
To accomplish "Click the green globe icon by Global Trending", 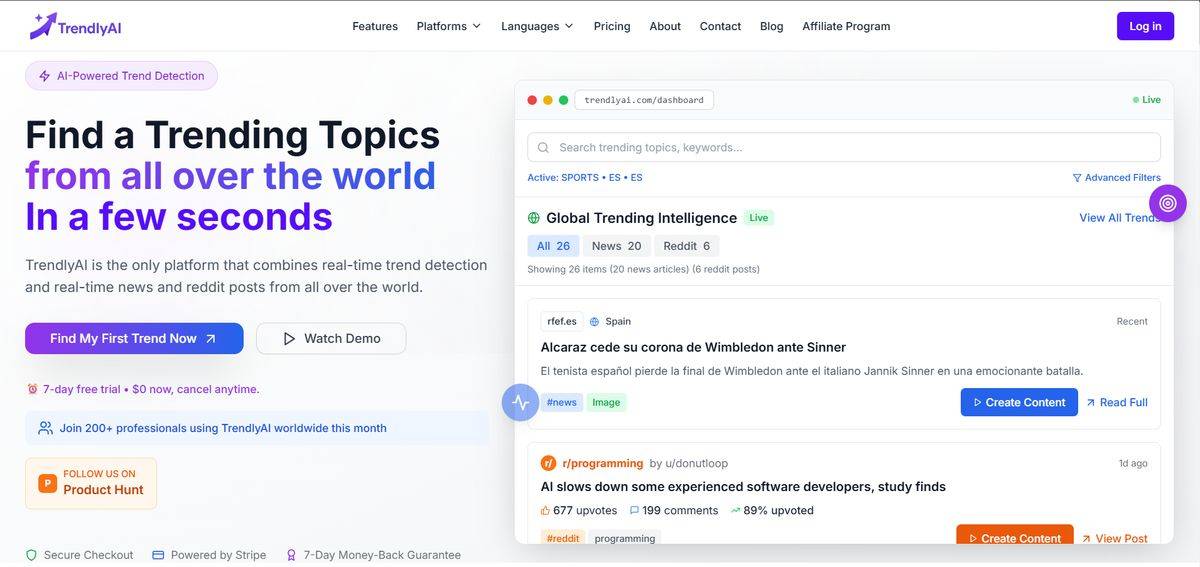I will point(534,218).
